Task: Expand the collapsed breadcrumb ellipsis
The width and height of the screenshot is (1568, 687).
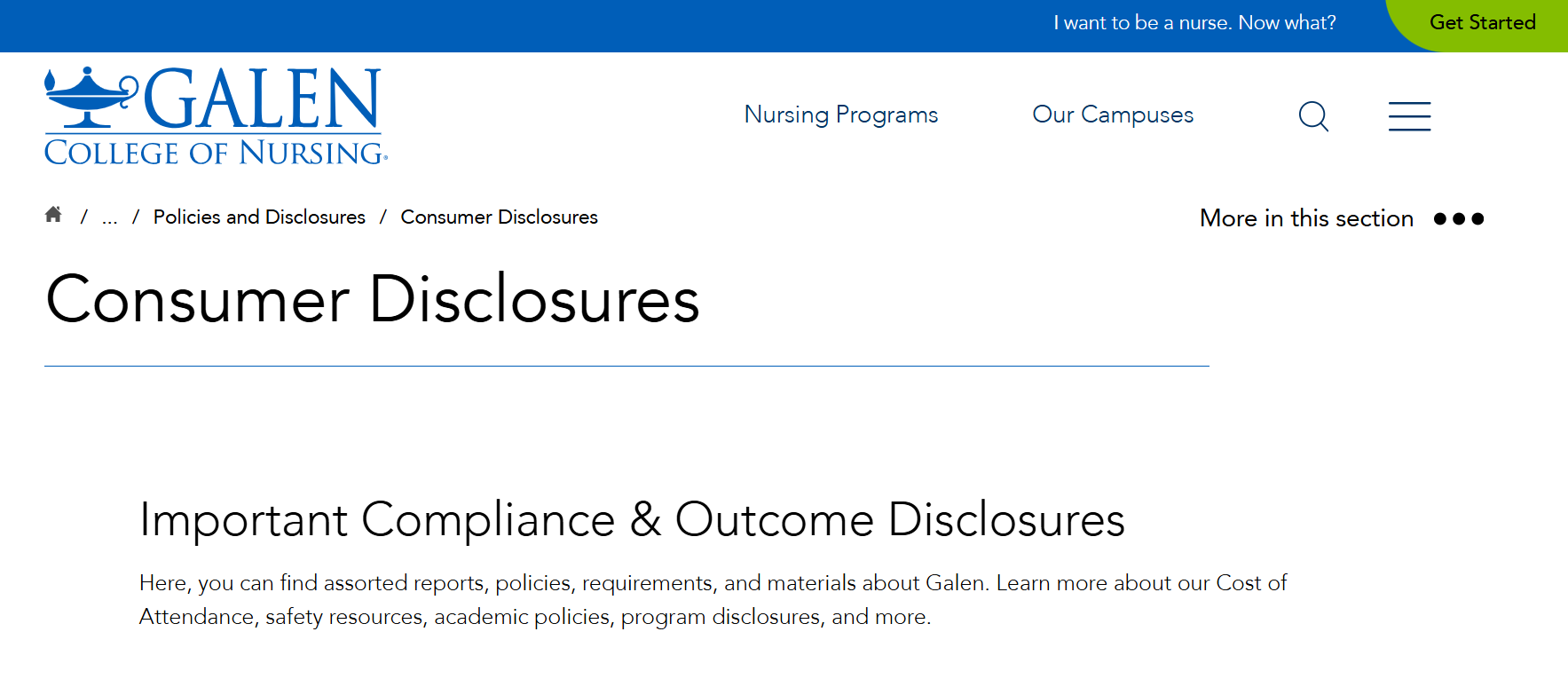Action: [x=110, y=217]
